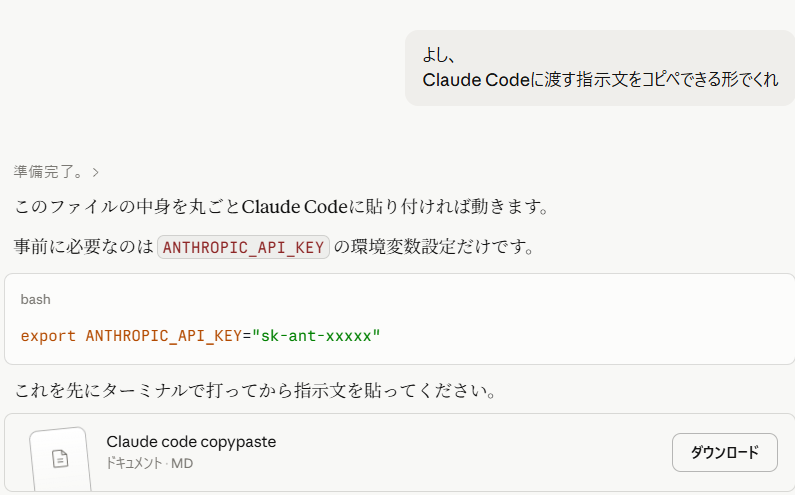
Task: Expand the 準備完了 thinking chevron
Action: tap(96, 172)
